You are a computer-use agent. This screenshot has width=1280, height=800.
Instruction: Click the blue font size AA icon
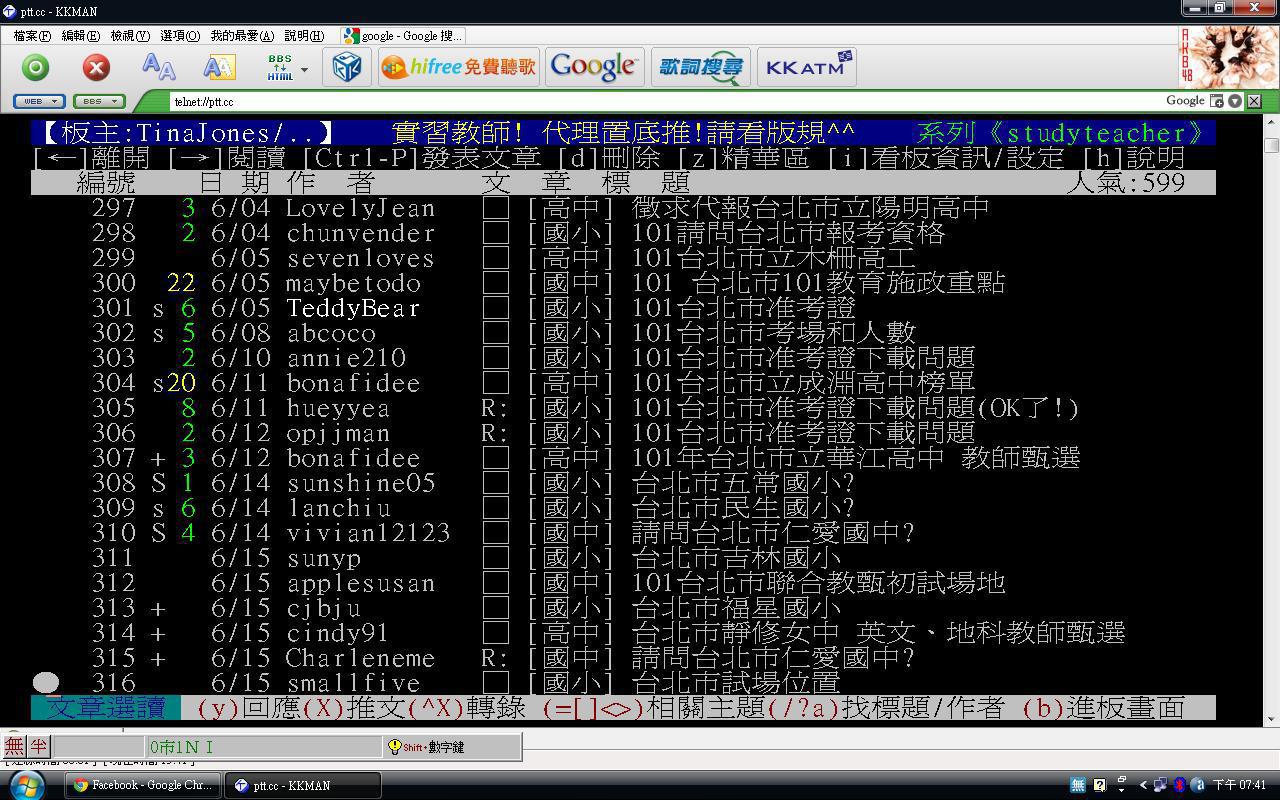tap(158, 67)
